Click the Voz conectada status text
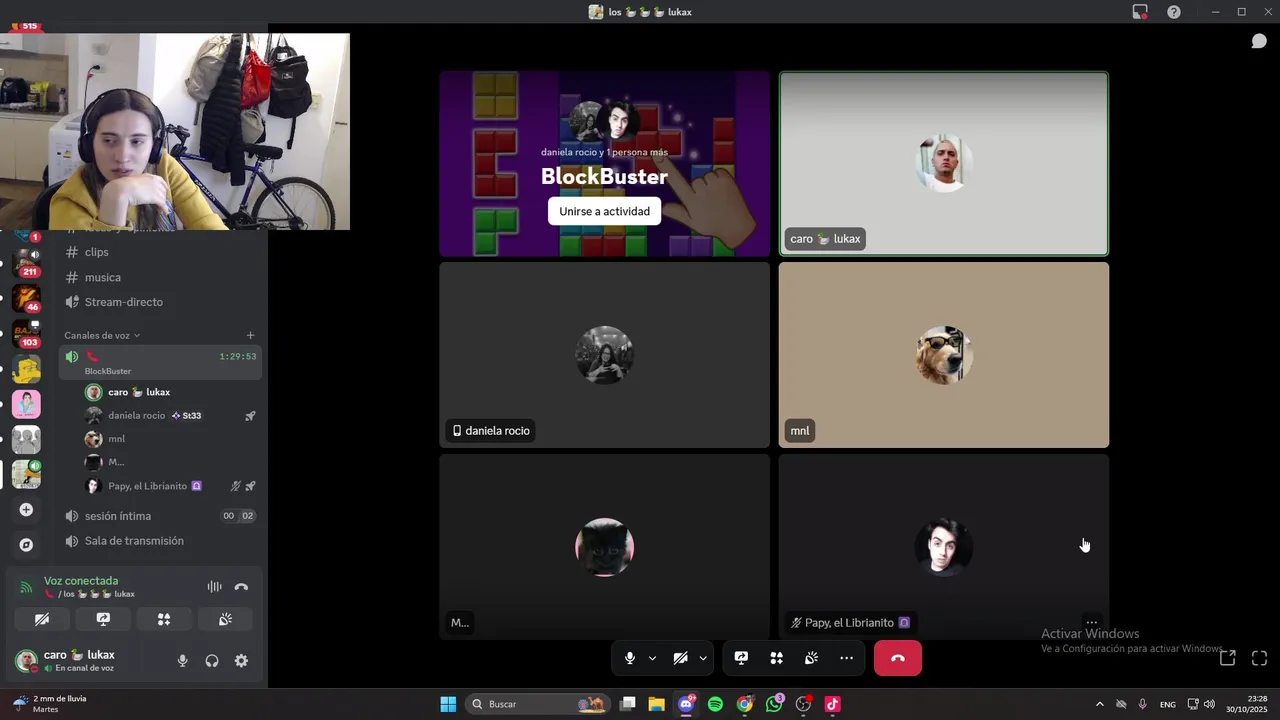Screen dimensions: 1280x720 click(81, 580)
